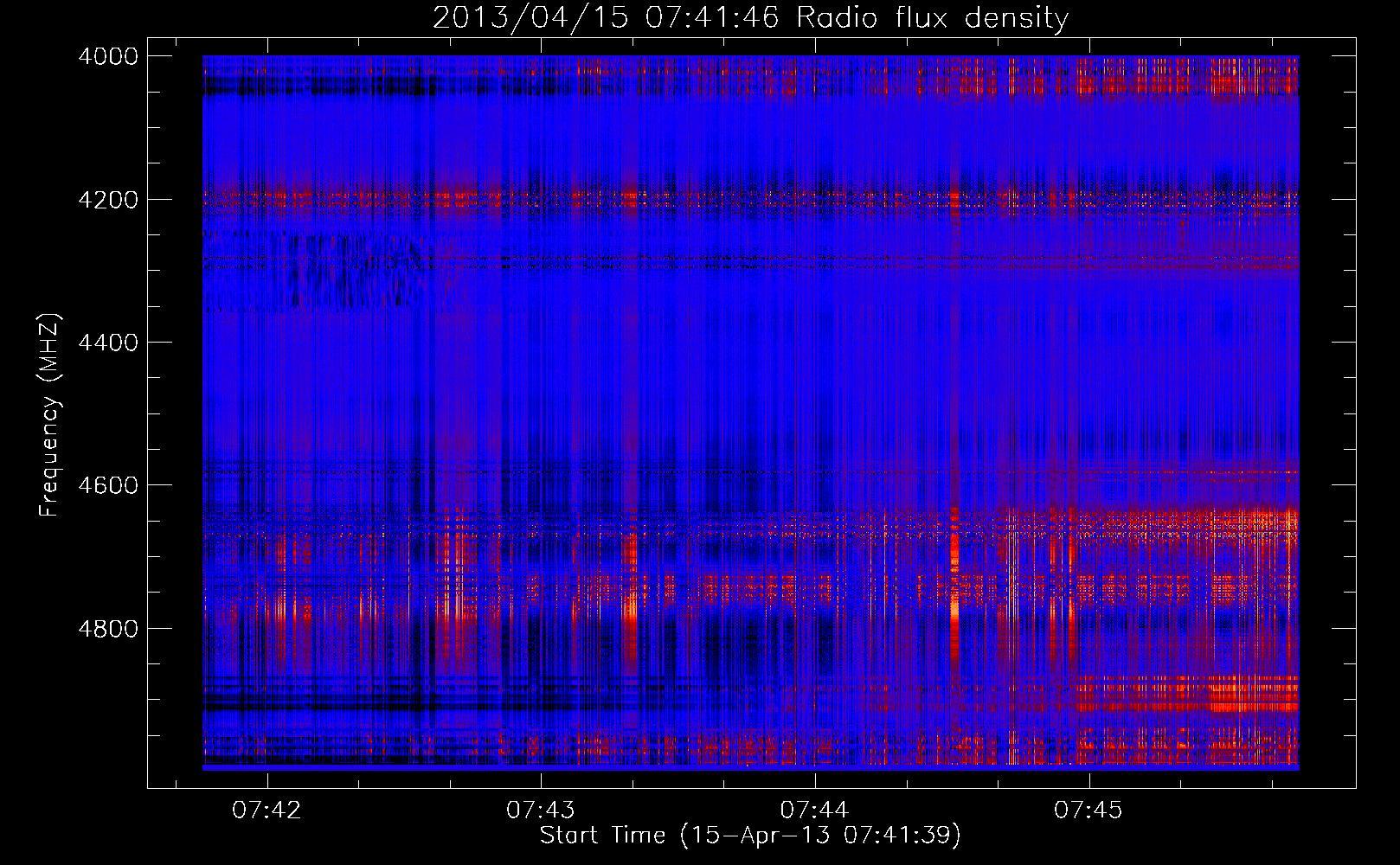Select the 4400 frequency axis label

[108, 343]
